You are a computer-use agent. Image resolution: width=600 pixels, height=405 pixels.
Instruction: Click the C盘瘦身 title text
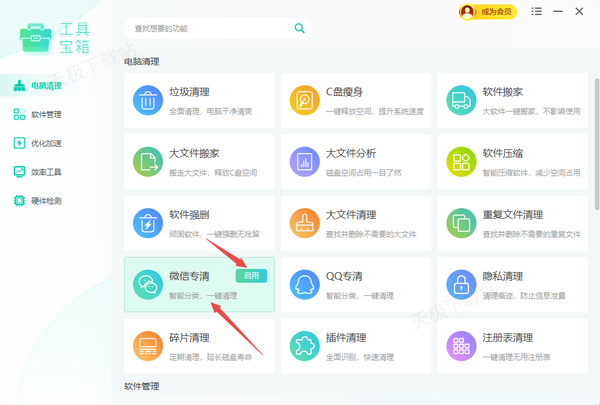tap(344, 92)
